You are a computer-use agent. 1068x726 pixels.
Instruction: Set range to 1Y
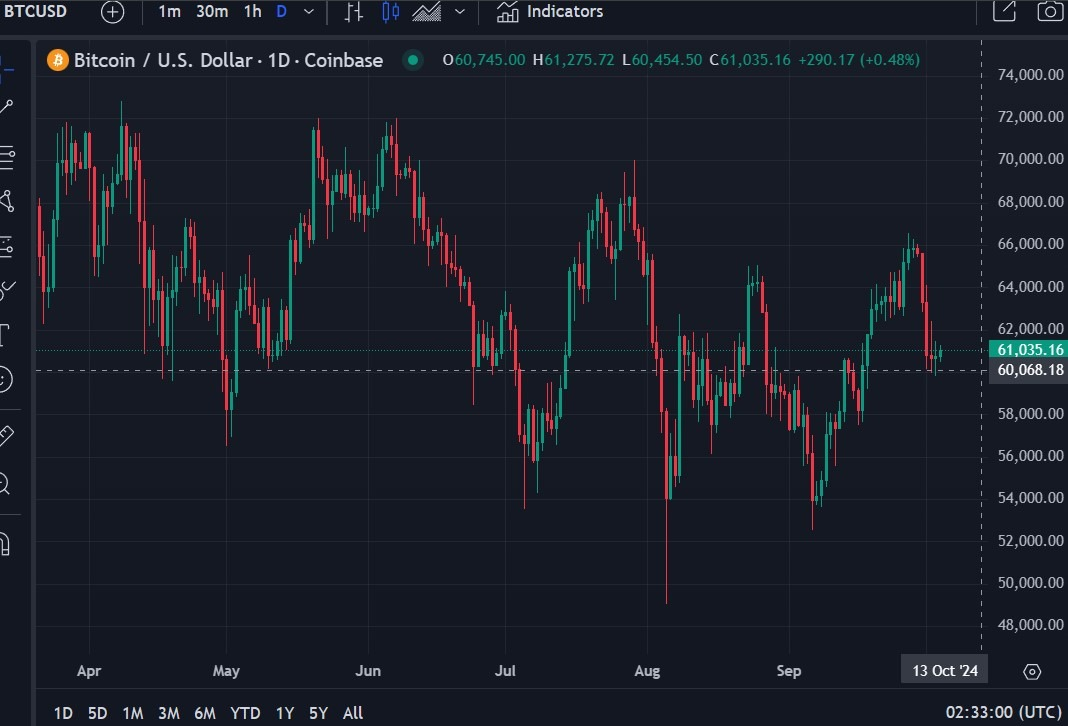[x=285, y=713]
